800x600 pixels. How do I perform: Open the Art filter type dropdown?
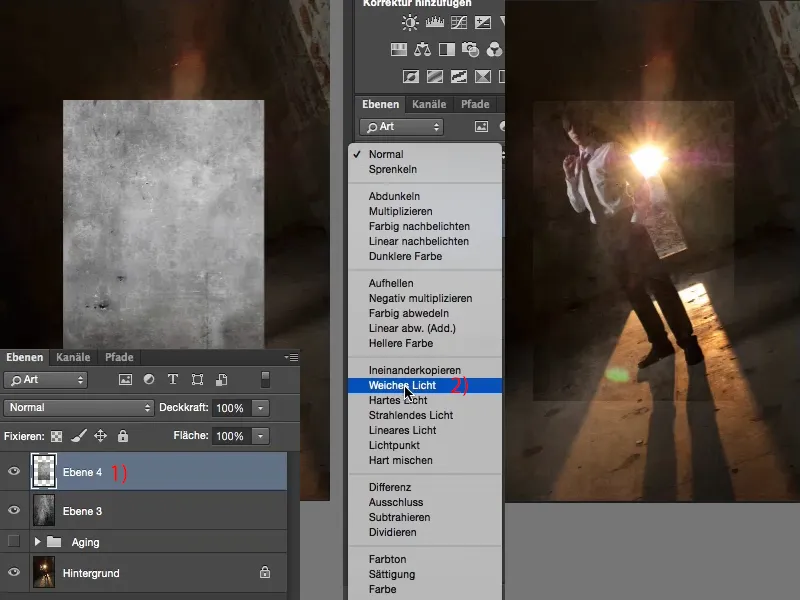[x=45, y=380]
